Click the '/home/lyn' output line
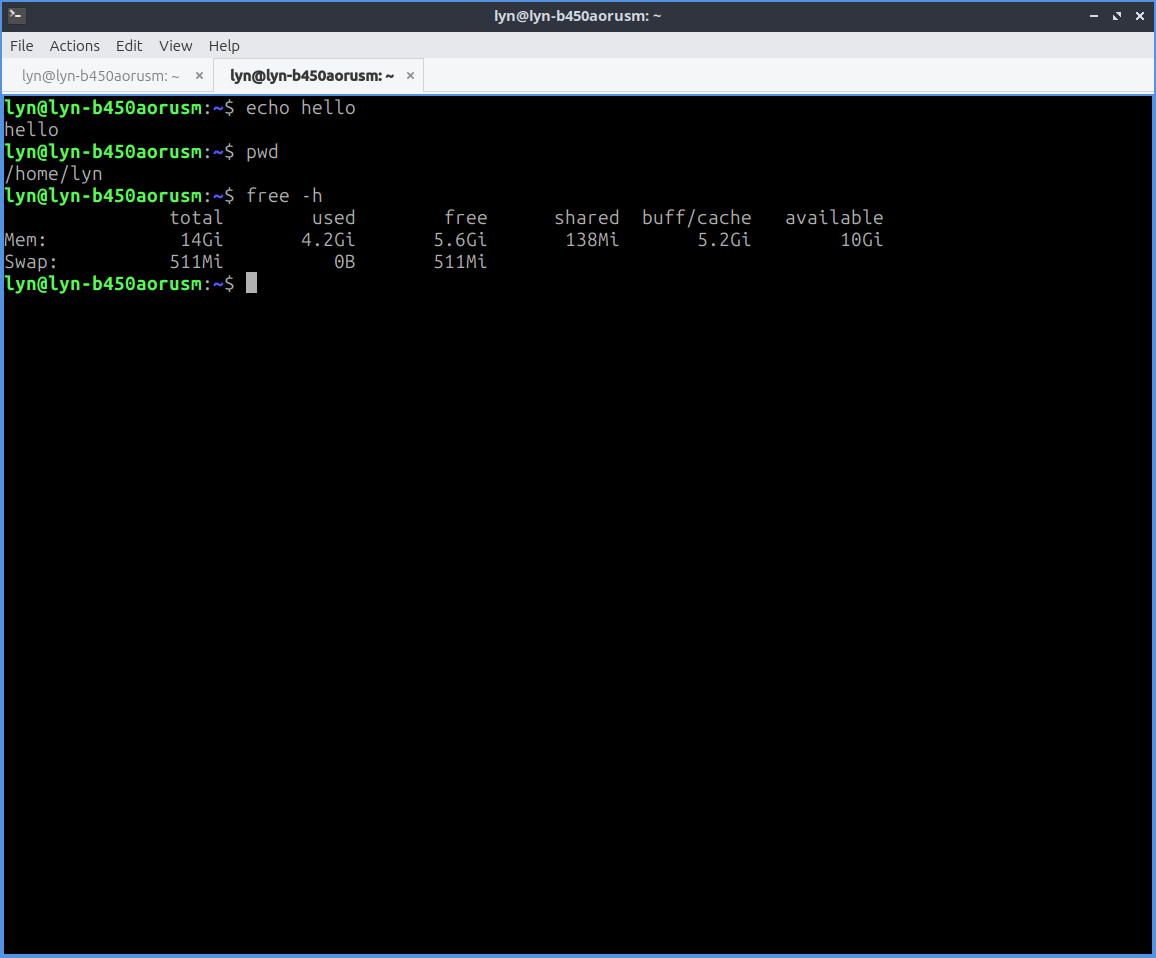 [x=53, y=174]
